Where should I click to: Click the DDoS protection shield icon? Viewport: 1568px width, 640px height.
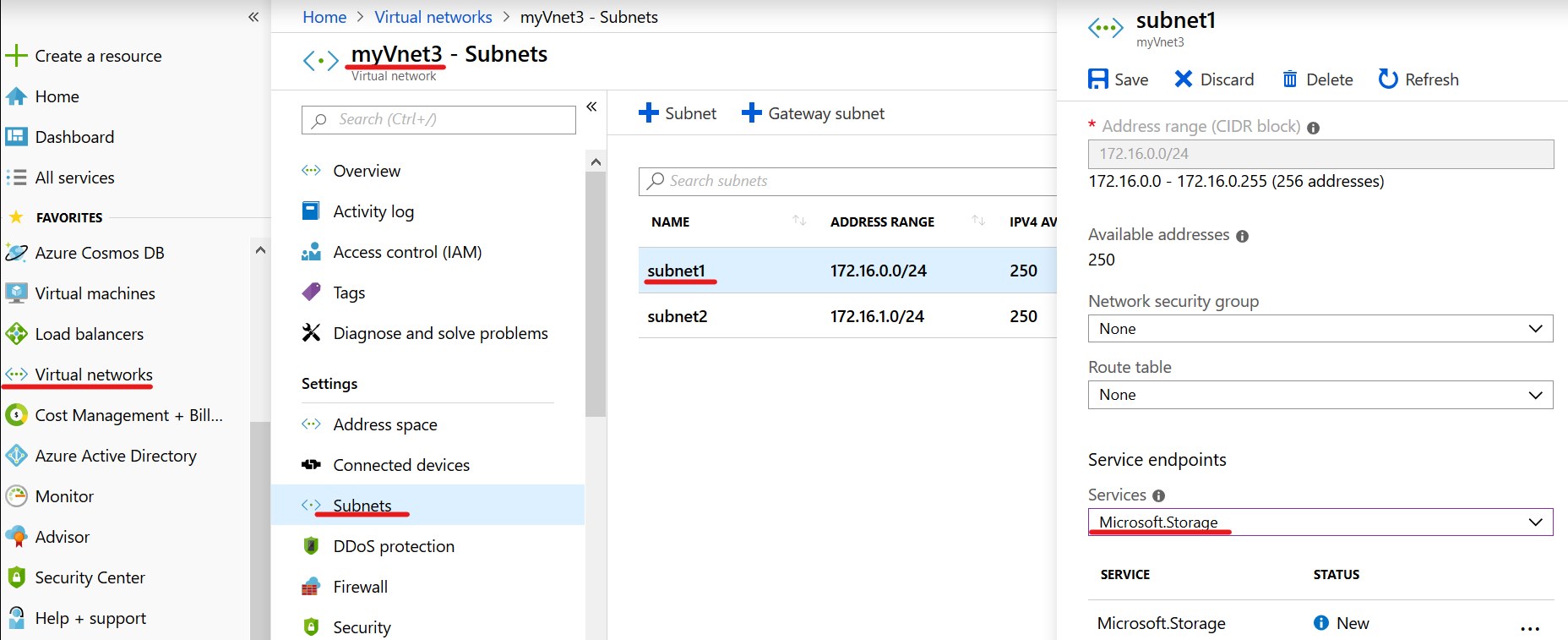tap(311, 546)
